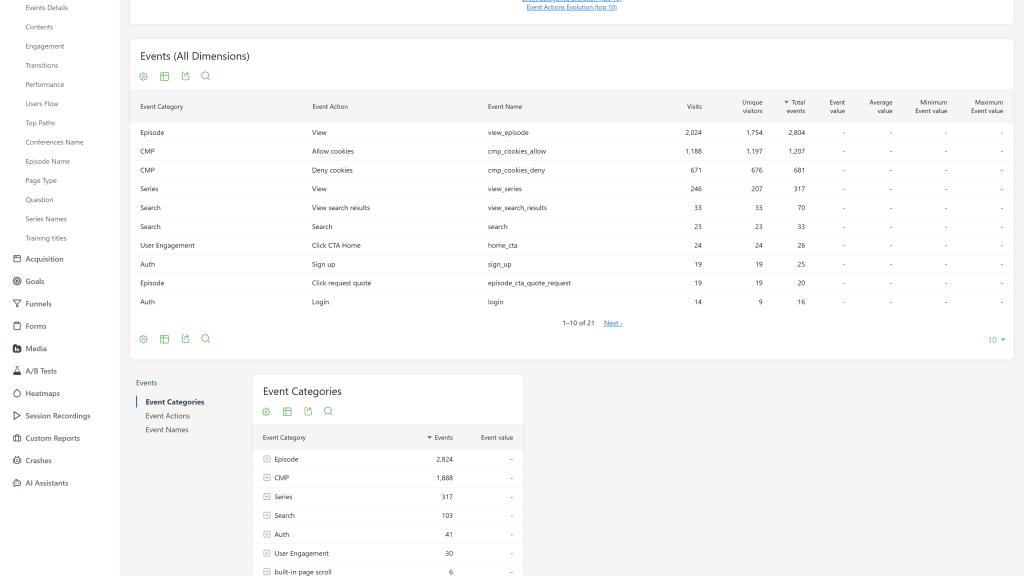Viewport: 1024px width, 576px height.
Task: Go to Next page of events
Action: point(613,323)
